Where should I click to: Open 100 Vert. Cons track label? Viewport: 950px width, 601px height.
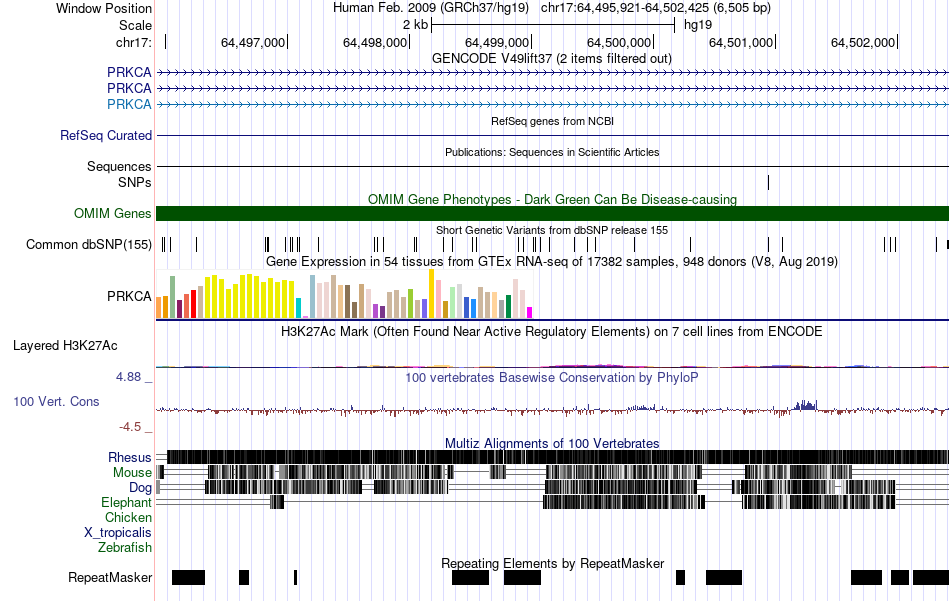(x=56, y=401)
